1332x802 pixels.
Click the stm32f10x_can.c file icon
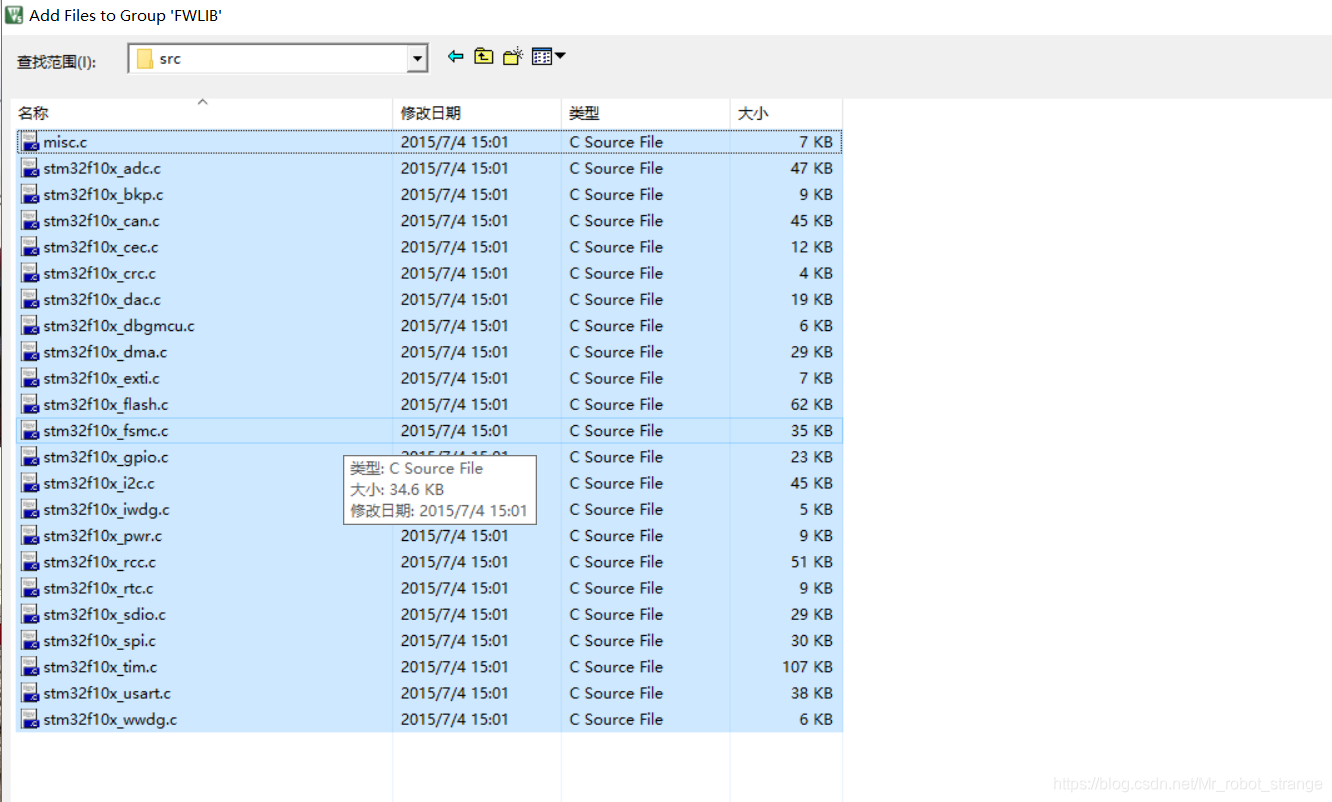[x=30, y=221]
